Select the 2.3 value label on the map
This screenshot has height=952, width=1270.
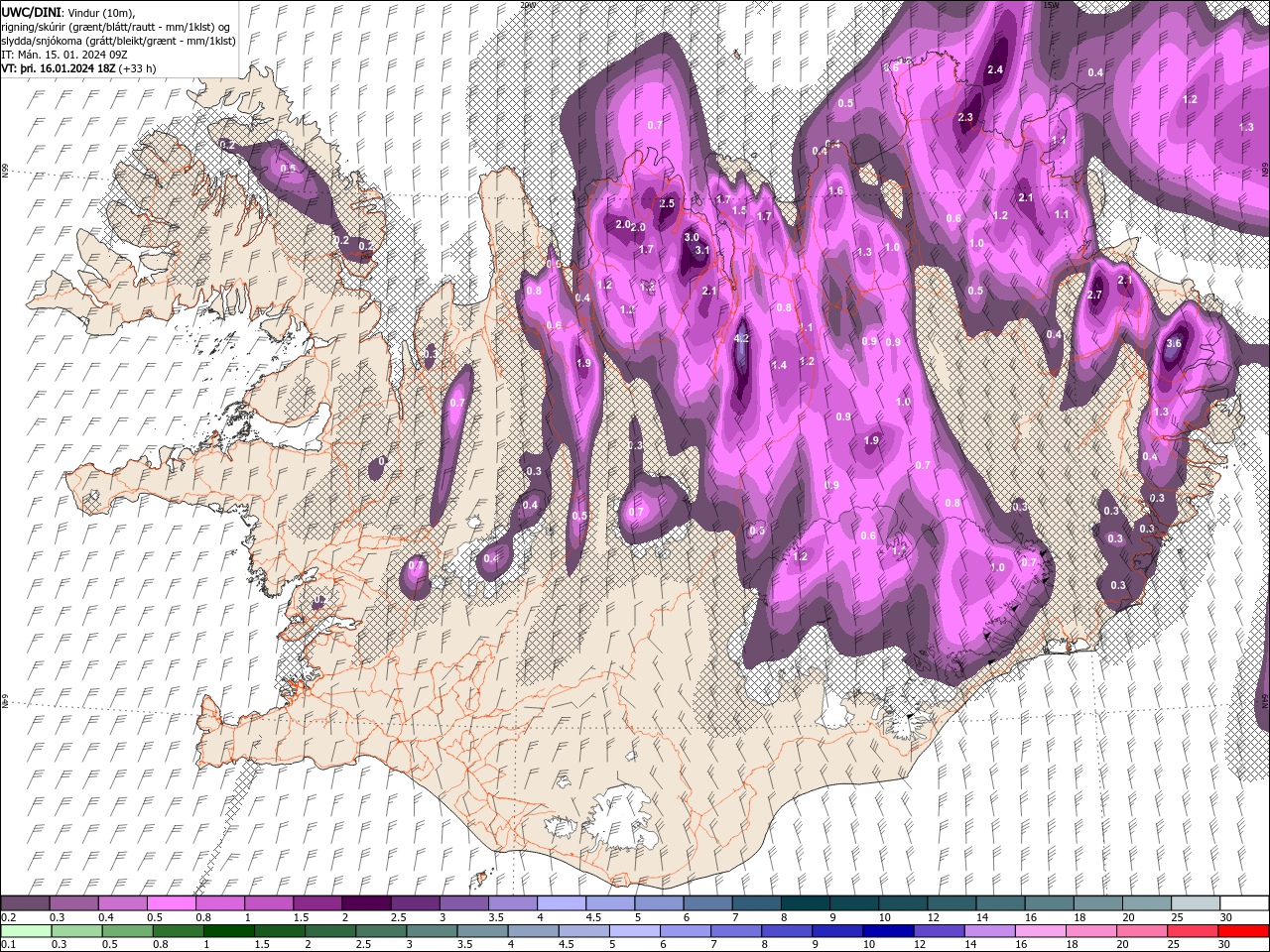click(966, 117)
